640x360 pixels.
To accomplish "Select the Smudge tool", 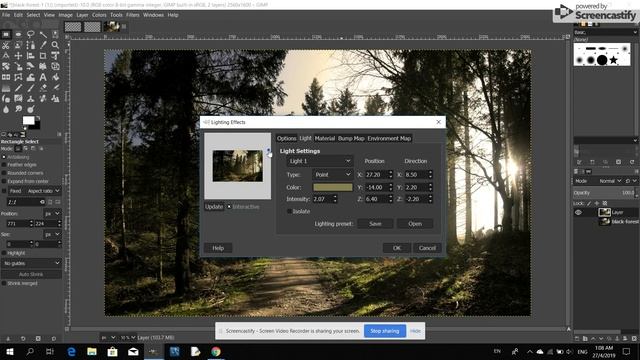I will coord(18,109).
